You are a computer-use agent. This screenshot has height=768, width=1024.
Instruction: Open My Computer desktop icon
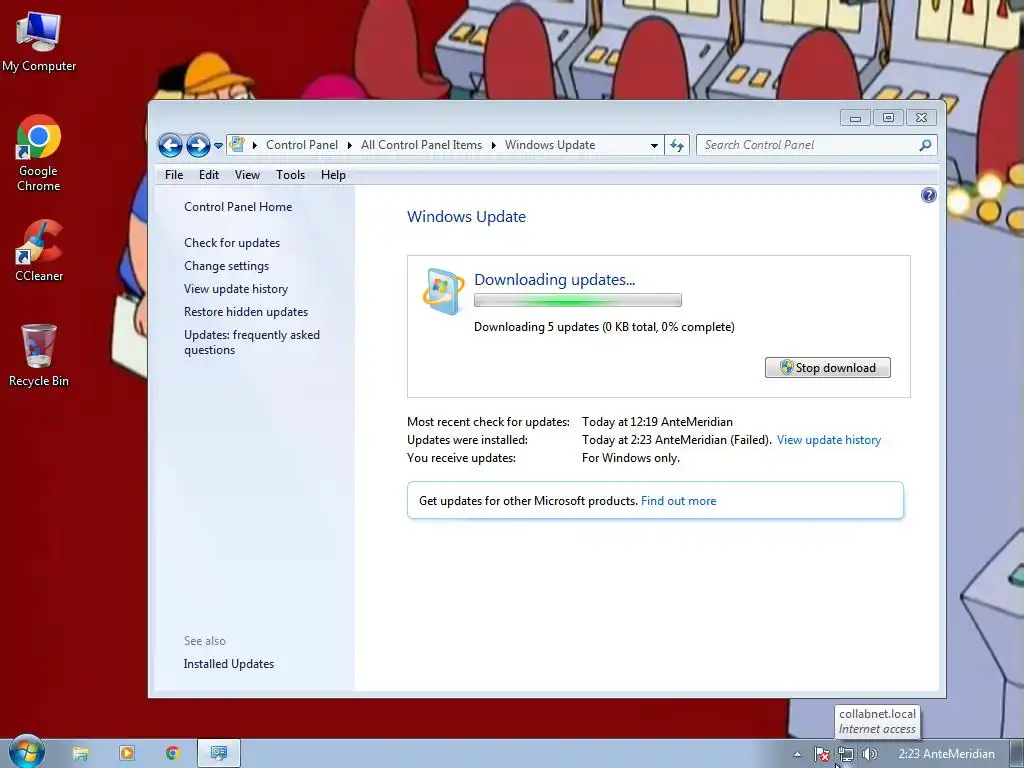pyautogui.click(x=39, y=42)
